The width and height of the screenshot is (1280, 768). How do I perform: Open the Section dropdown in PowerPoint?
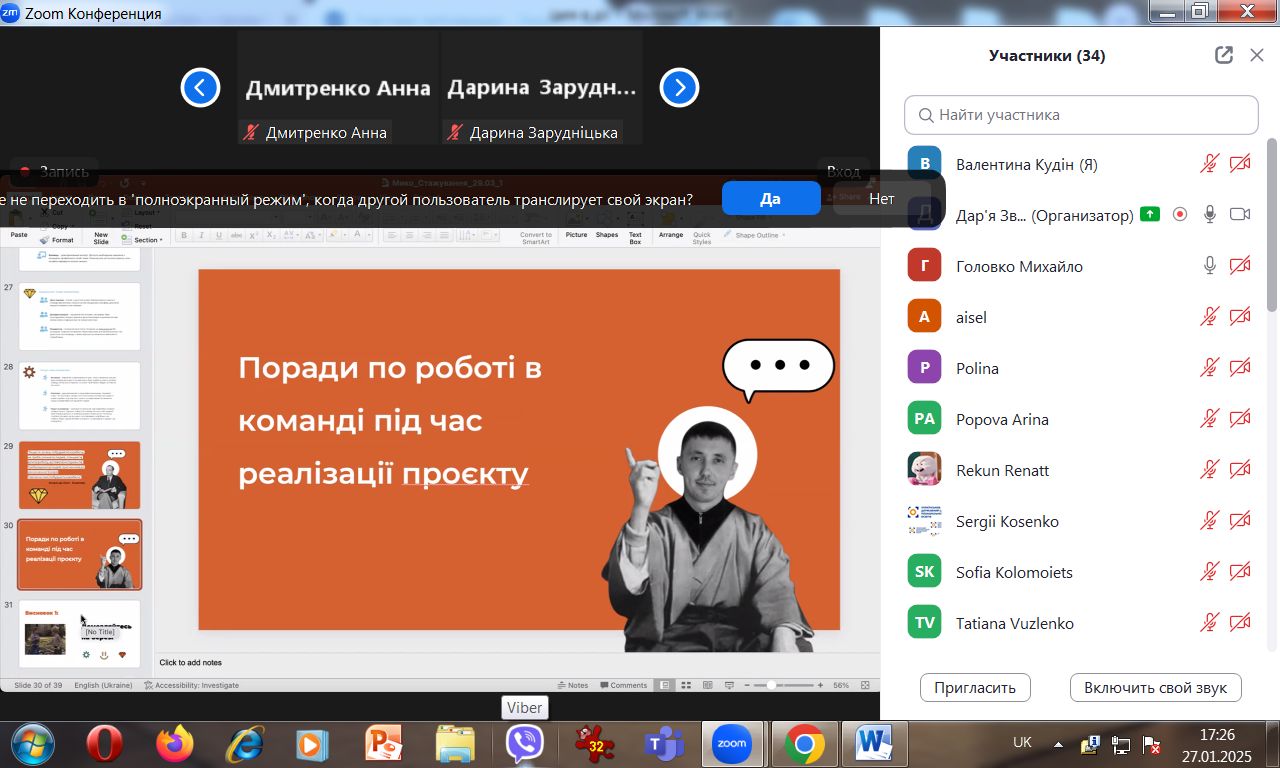tap(143, 240)
